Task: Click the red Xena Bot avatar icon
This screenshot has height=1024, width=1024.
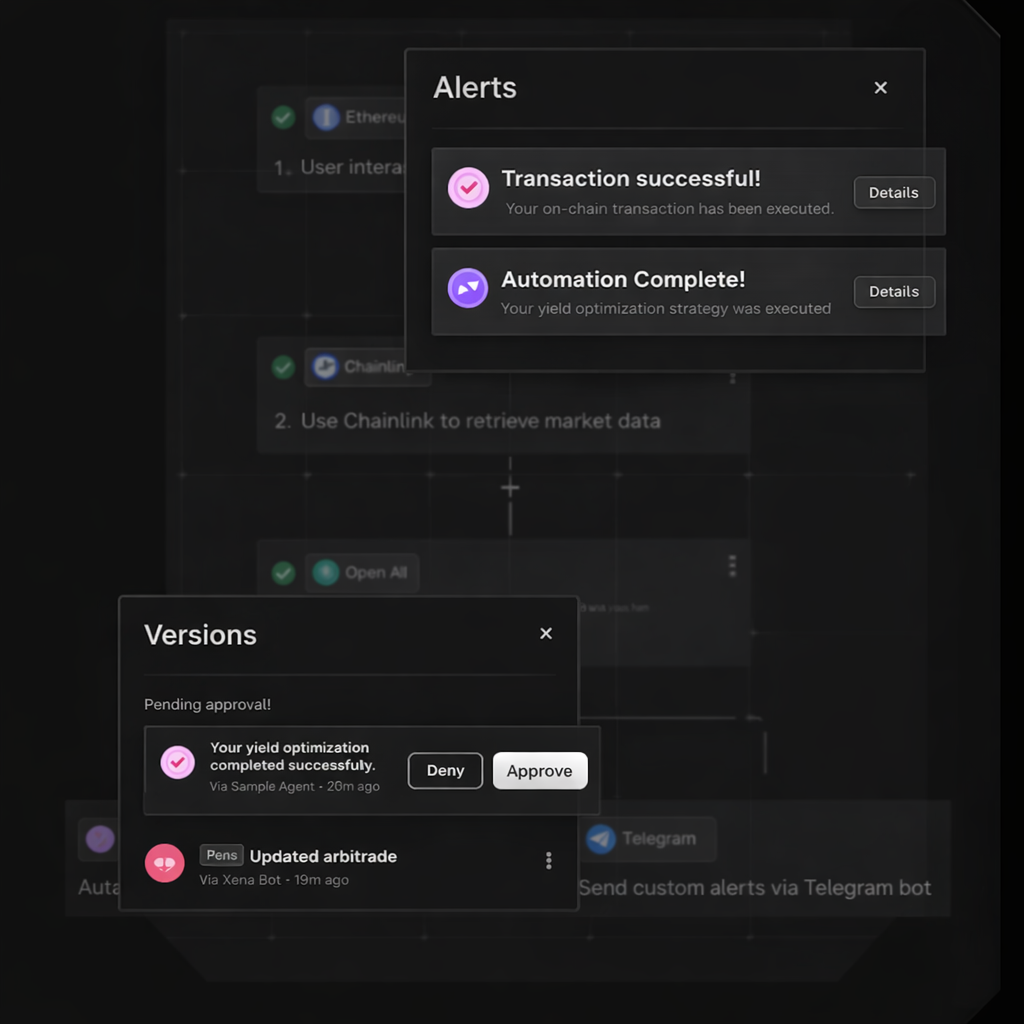Action: point(165,863)
